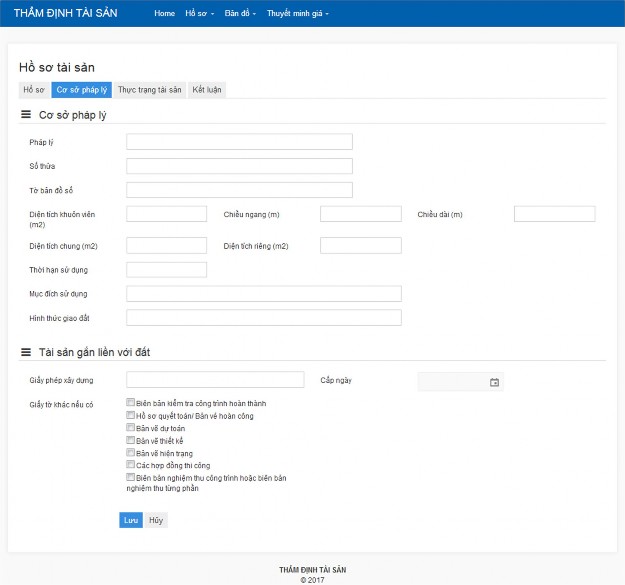This screenshot has height=585, width=625.
Task: Switch to the Thực trạng tài sản tab
Action: click(x=150, y=90)
